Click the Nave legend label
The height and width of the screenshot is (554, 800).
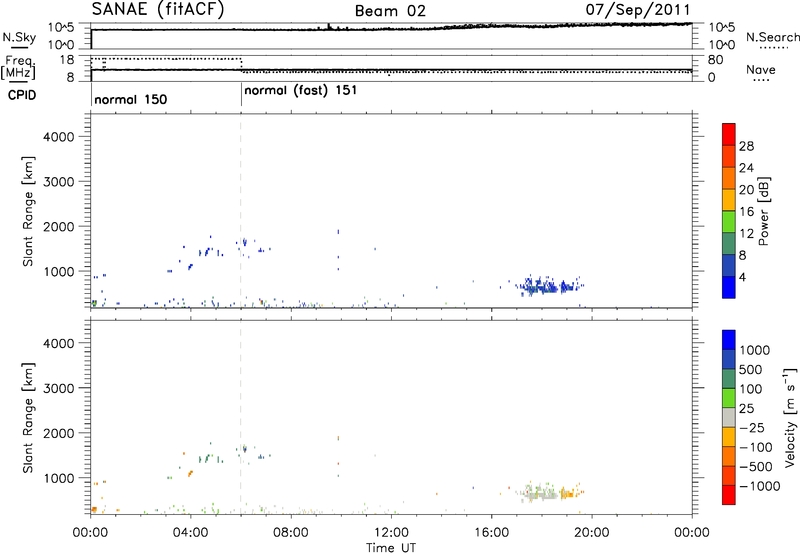click(761, 69)
